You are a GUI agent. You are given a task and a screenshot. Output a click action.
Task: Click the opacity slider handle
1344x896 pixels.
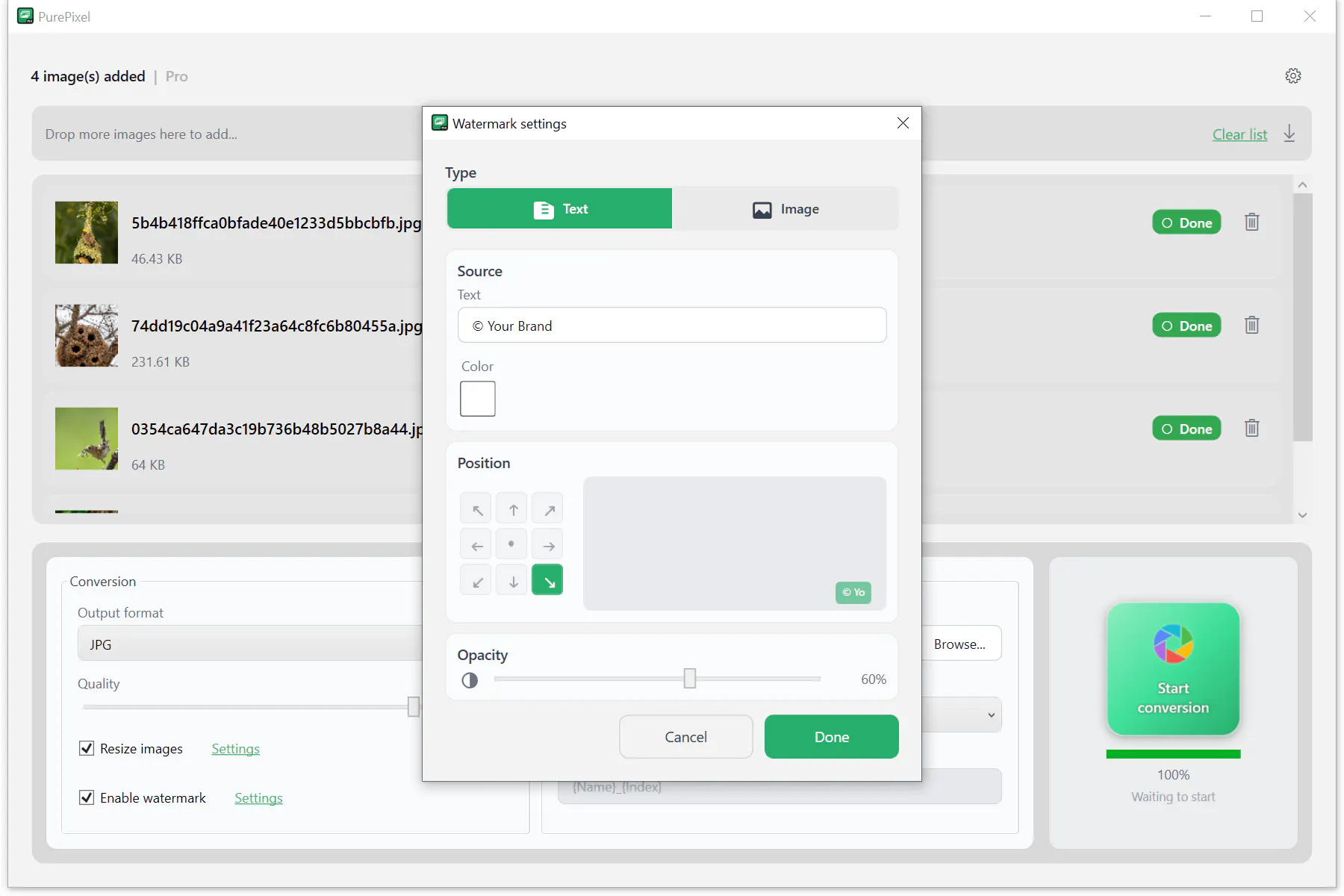[690, 678]
